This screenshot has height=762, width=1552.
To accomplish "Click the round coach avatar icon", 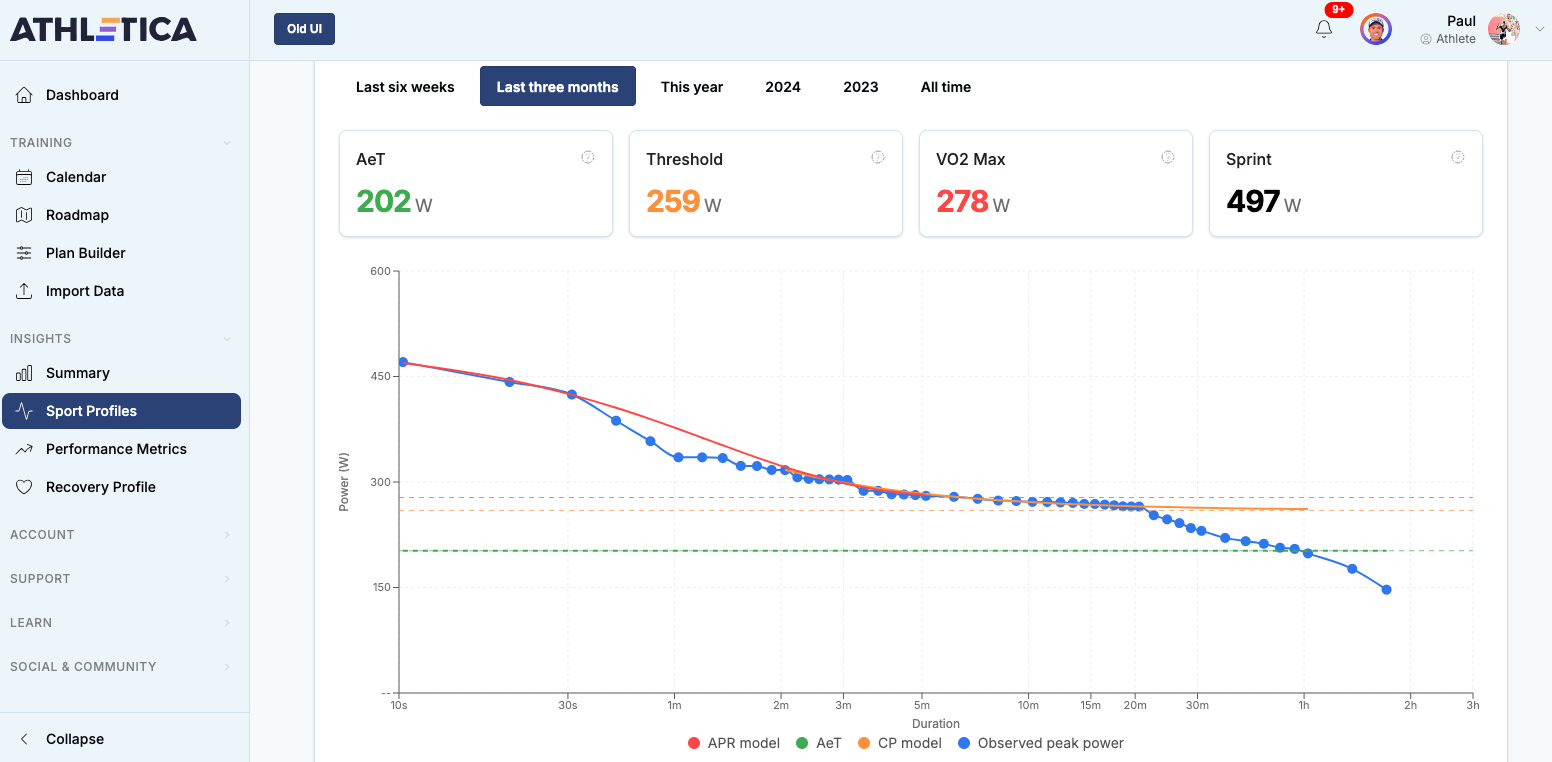I will (x=1376, y=29).
